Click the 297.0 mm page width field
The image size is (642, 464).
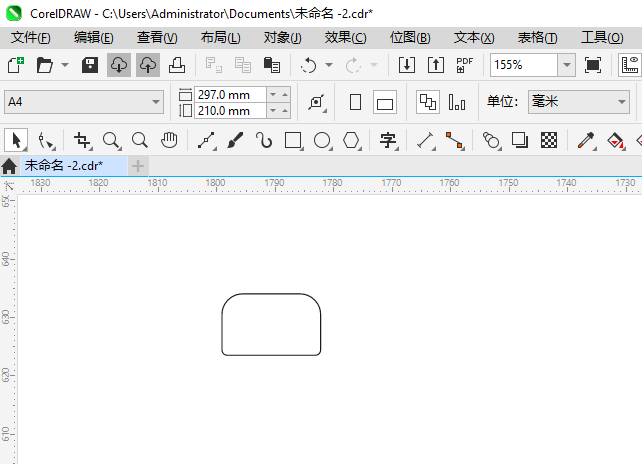[x=230, y=95]
